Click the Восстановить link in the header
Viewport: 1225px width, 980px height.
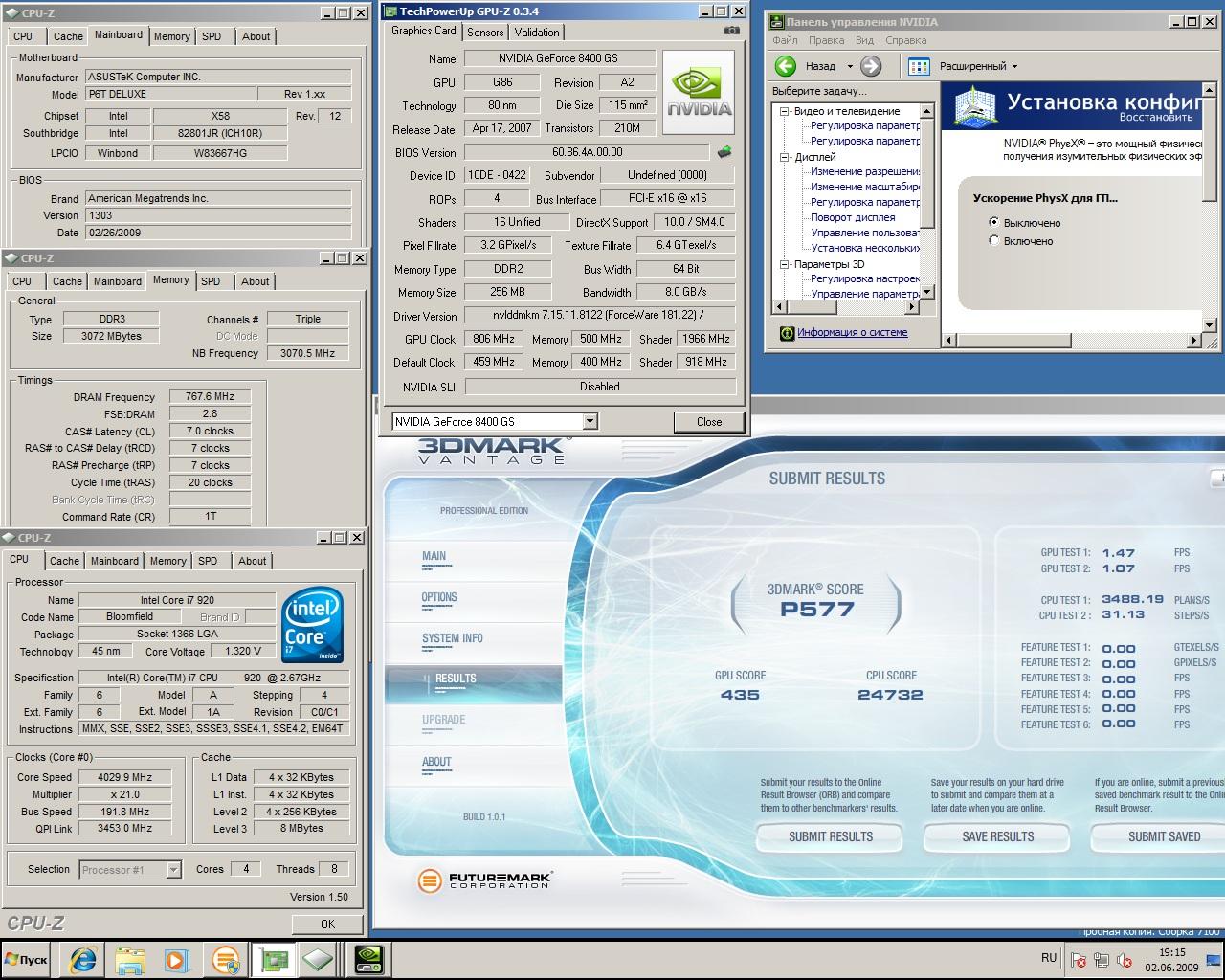[x=1156, y=118]
